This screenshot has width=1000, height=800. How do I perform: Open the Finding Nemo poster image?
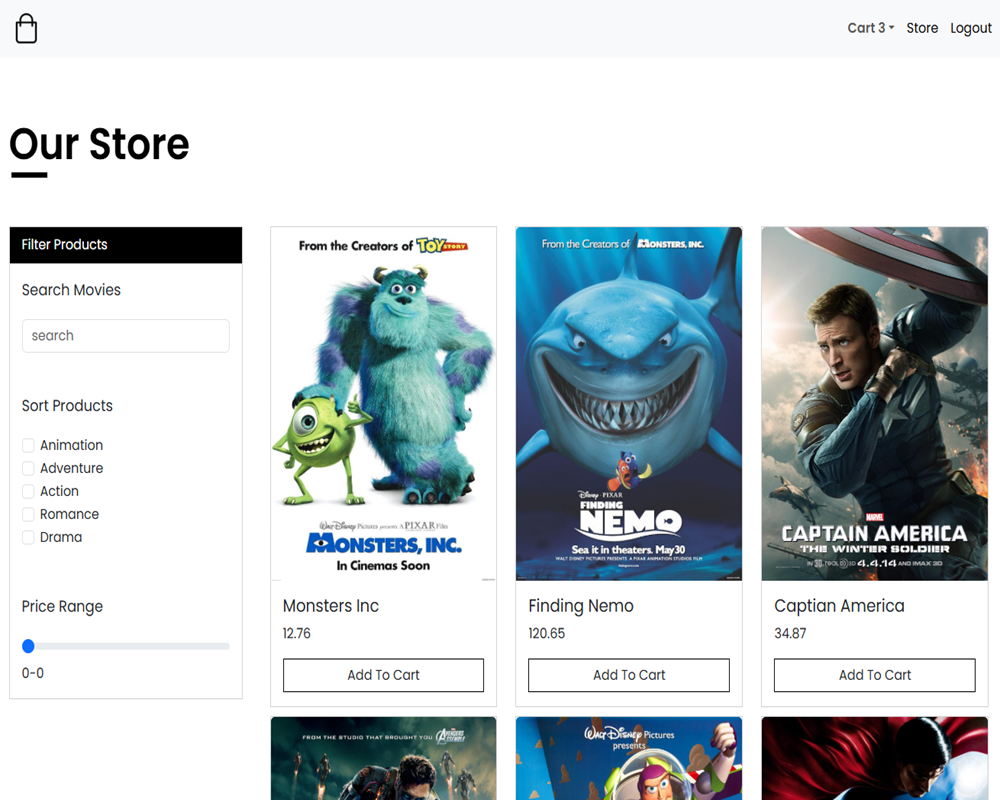(629, 404)
